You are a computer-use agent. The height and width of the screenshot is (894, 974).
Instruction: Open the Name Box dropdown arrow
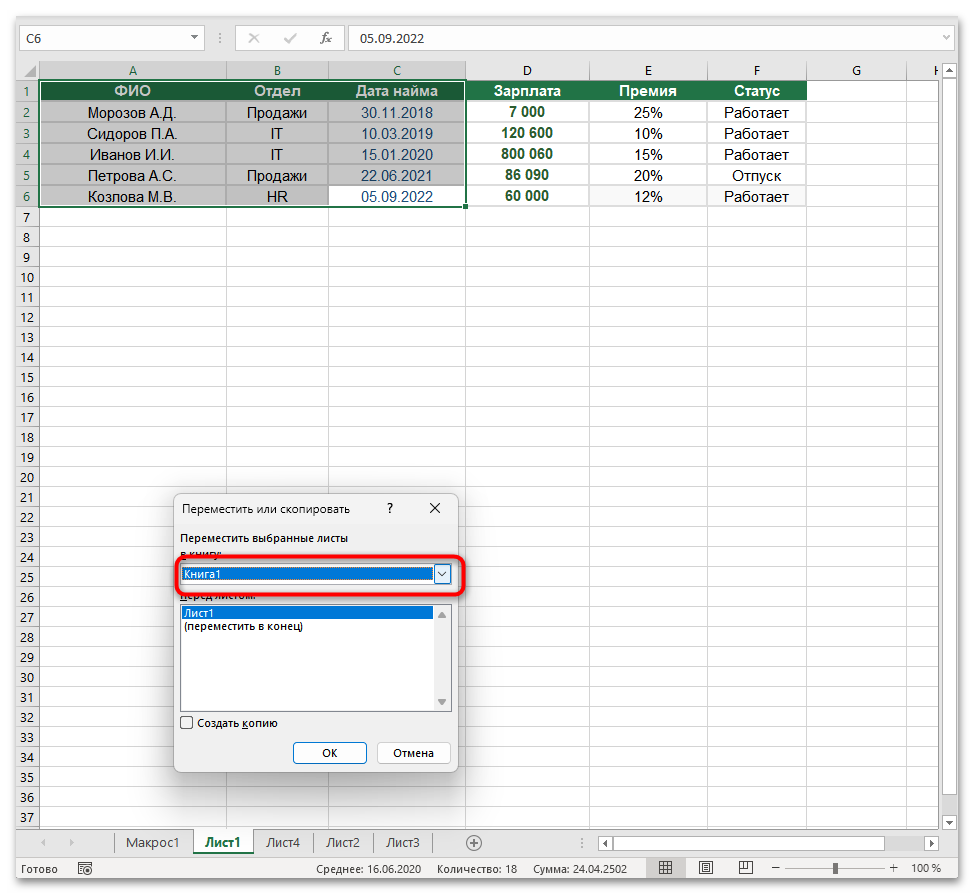[x=196, y=38]
